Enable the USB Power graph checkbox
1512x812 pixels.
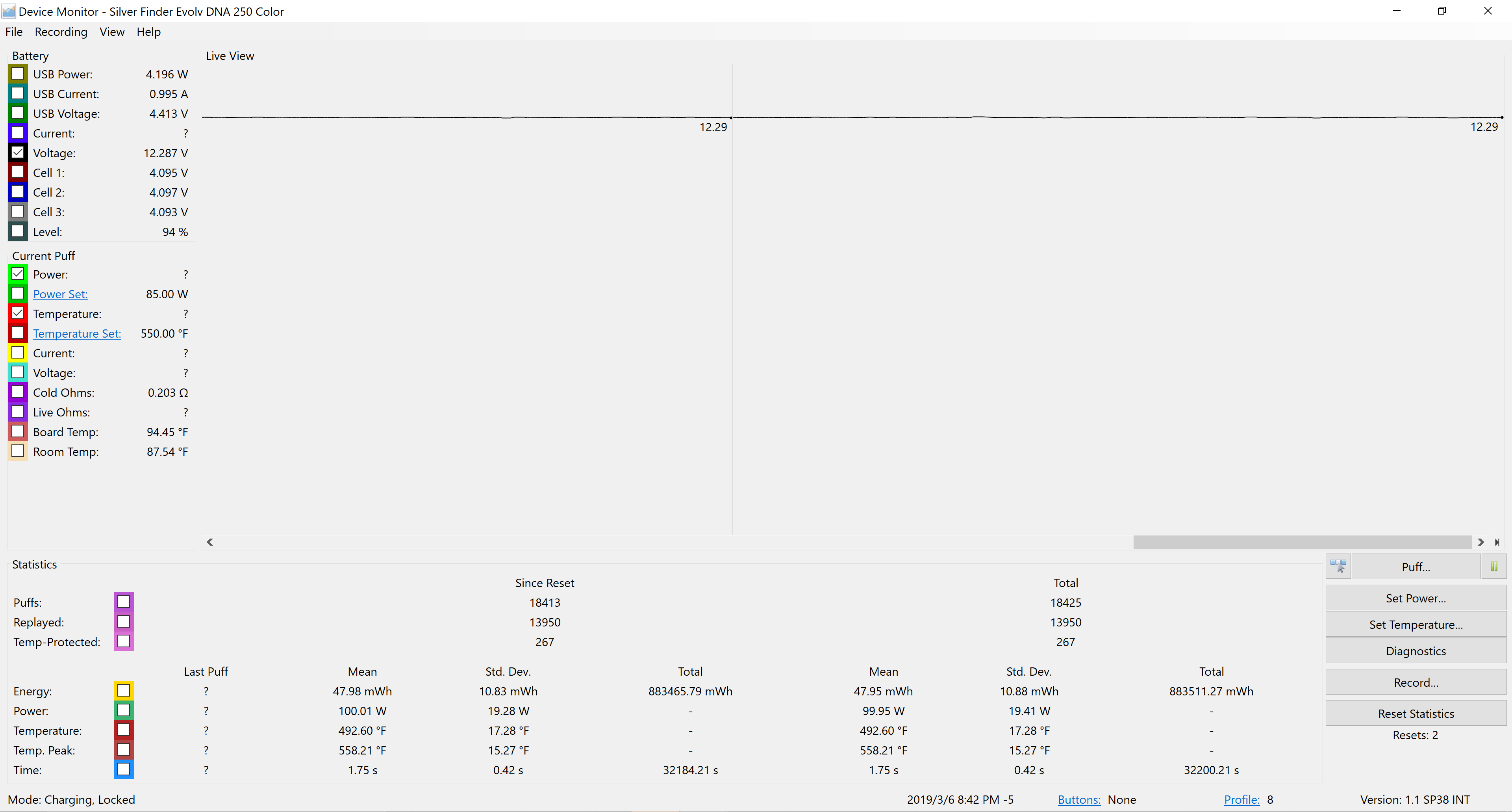pos(18,74)
